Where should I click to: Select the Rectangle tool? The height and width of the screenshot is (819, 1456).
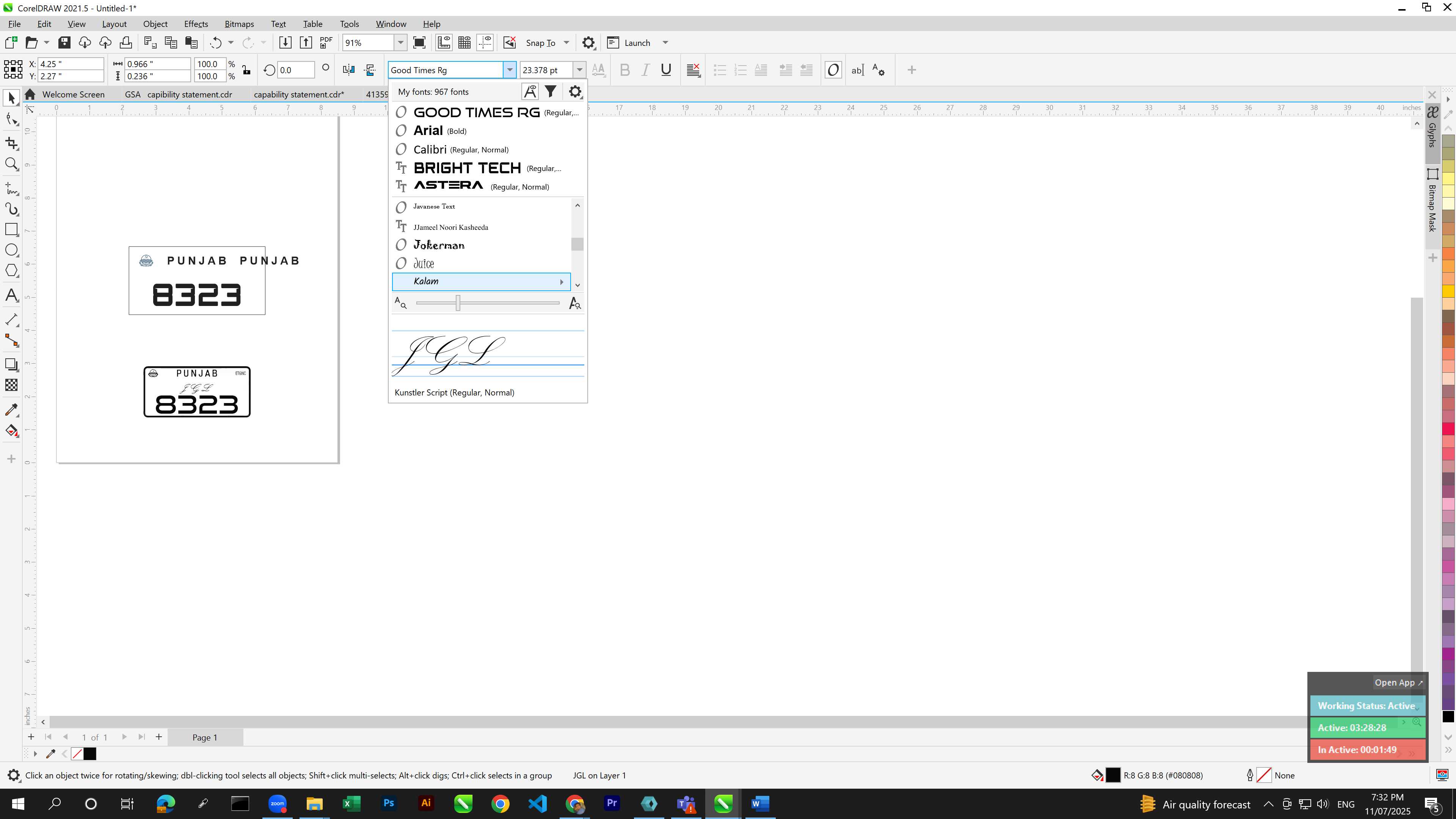pos(11,229)
